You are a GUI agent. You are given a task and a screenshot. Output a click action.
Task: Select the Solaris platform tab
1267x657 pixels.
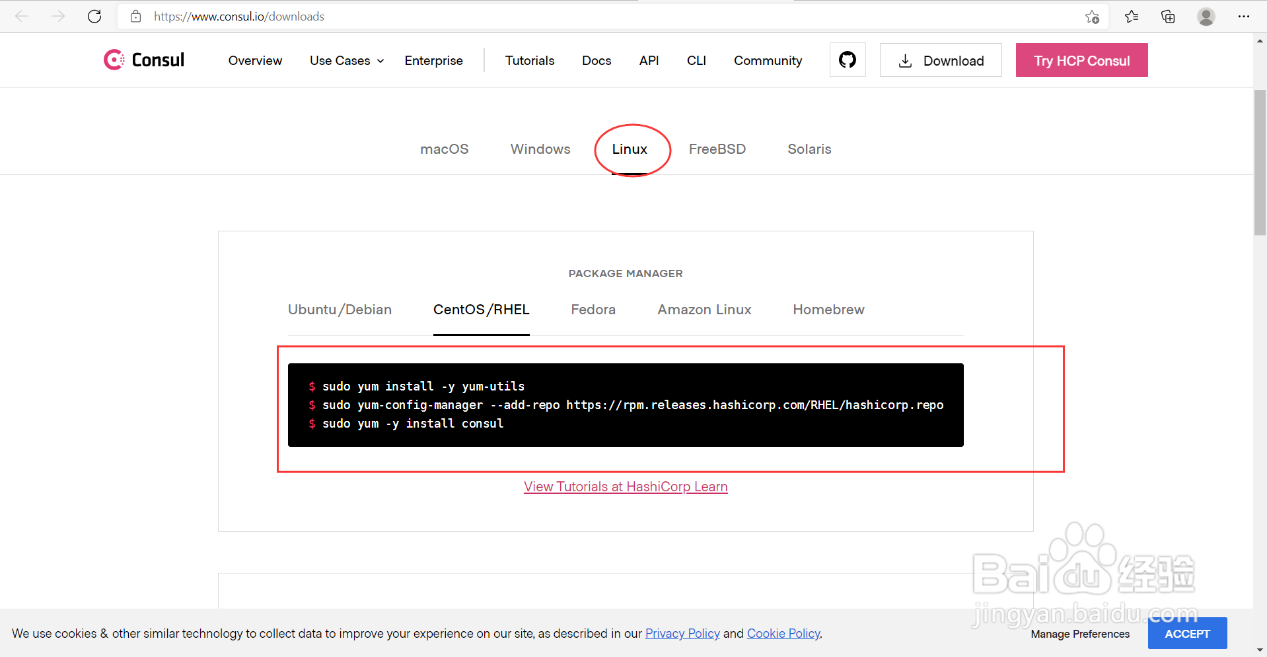tap(809, 149)
